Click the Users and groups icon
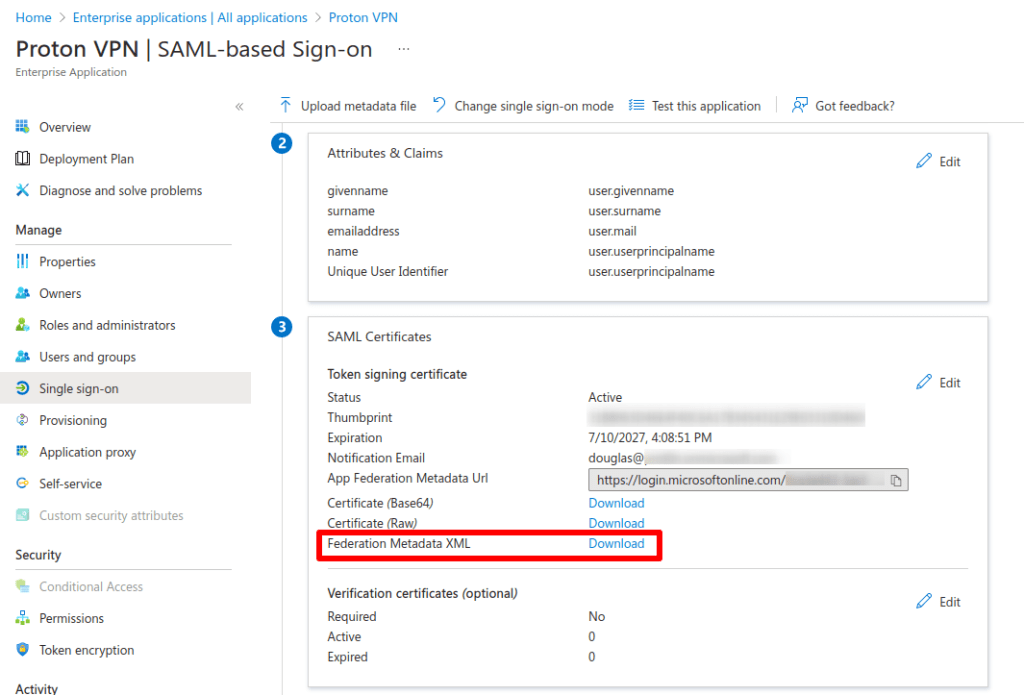Image resolution: width=1024 pixels, height=695 pixels. pyautogui.click(x=22, y=357)
